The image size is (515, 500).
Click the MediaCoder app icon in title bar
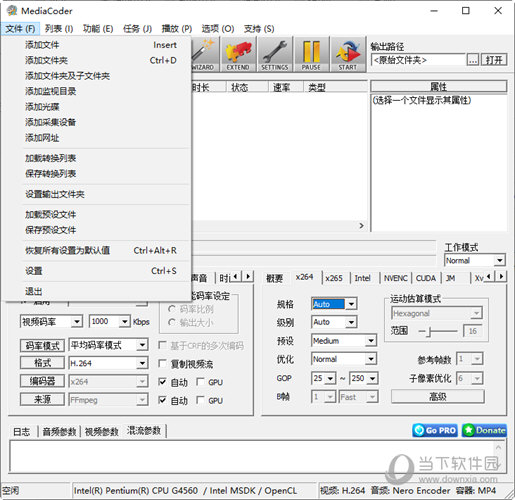(12, 11)
